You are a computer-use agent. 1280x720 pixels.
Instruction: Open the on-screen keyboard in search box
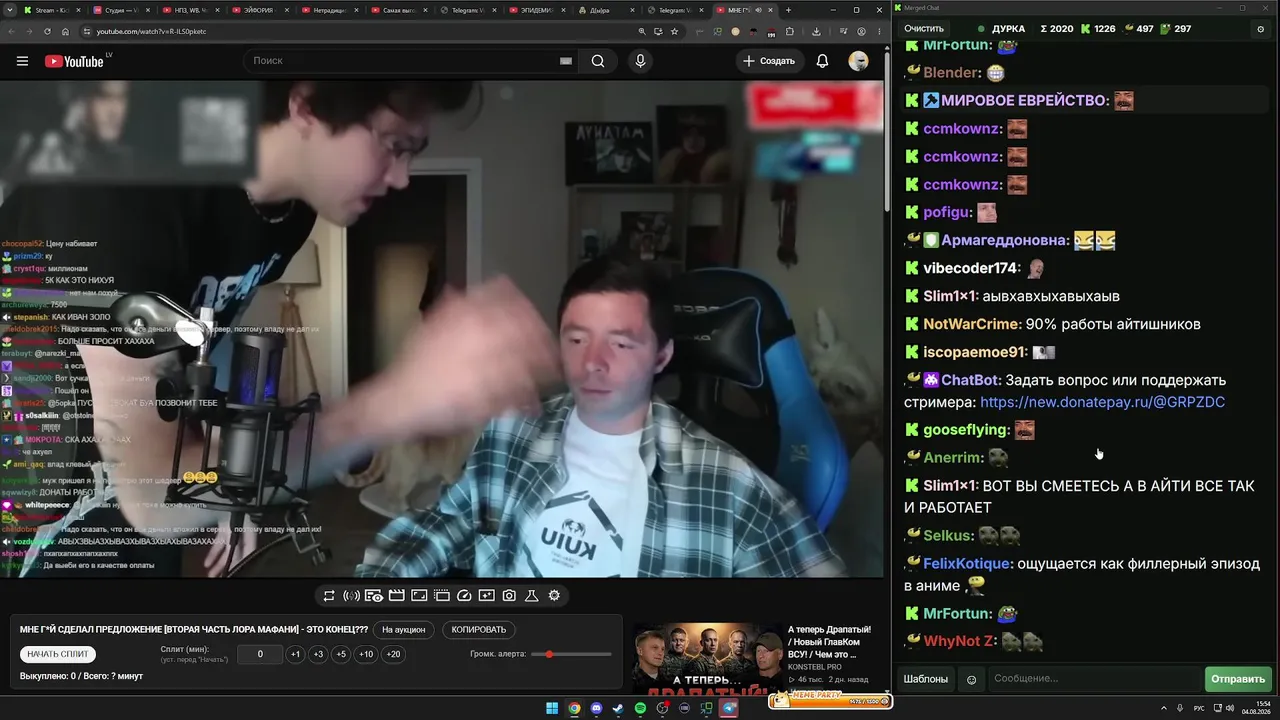pos(565,61)
